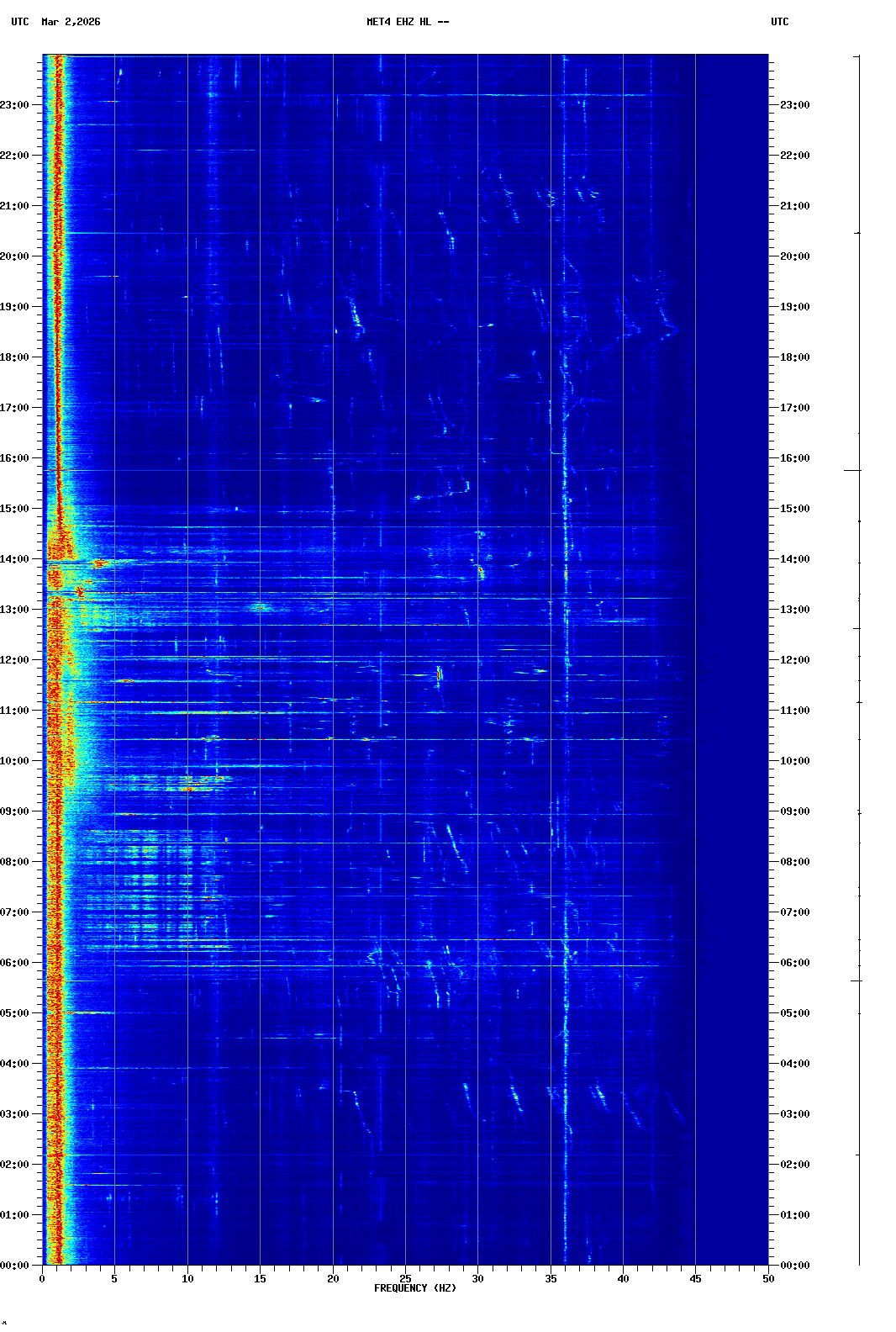Select the 18:00 label on right time axis
This screenshot has height=1332, width=896.
pos(794,357)
